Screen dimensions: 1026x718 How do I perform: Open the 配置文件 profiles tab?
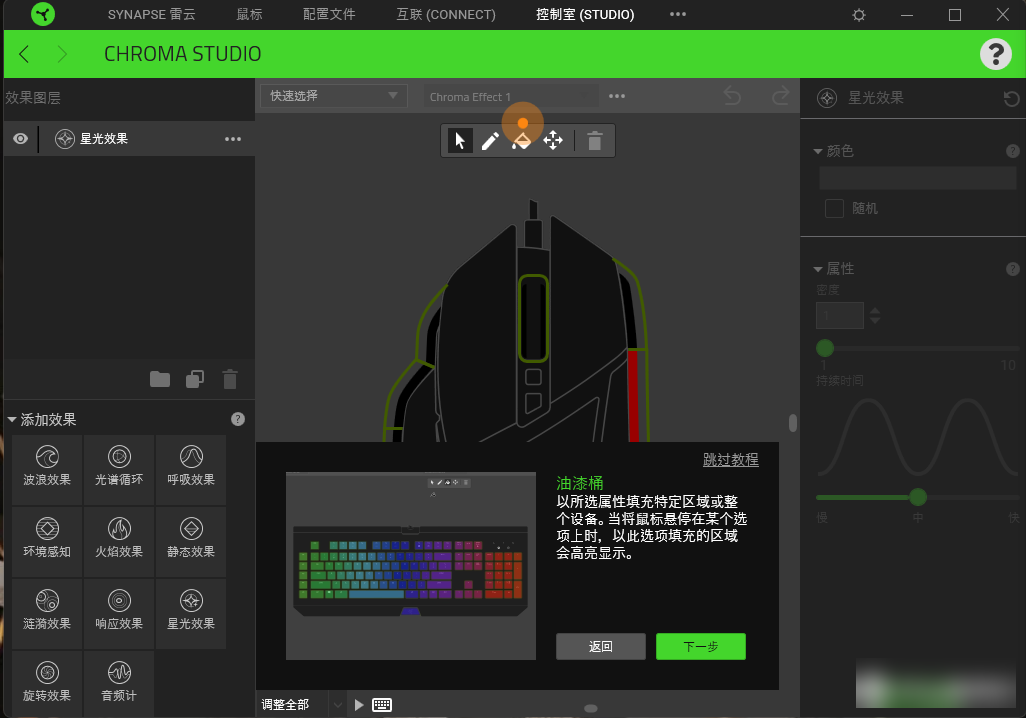pyautogui.click(x=329, y=14)
